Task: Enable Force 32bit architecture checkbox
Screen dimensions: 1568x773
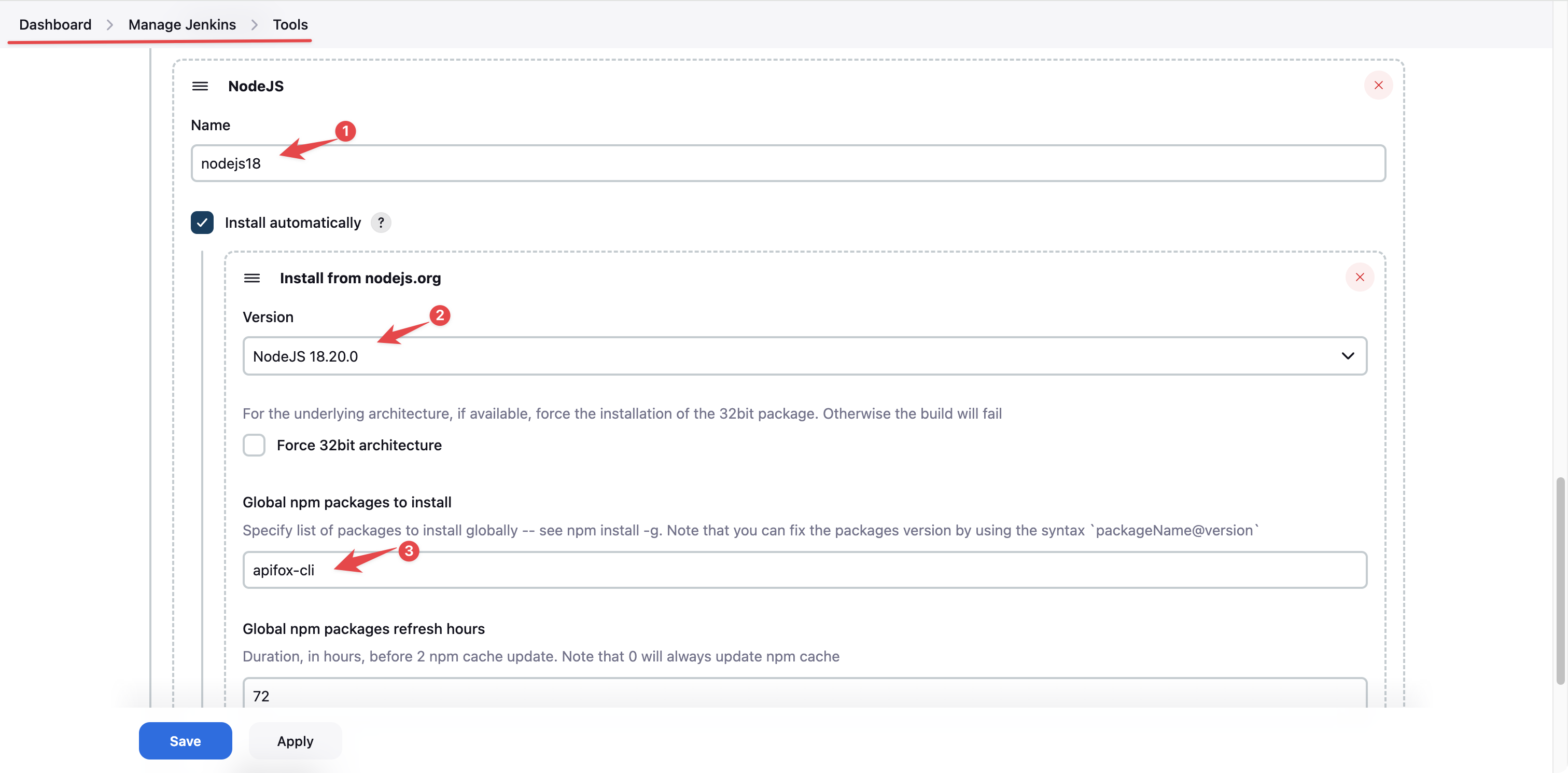Action: coord(254,445)
